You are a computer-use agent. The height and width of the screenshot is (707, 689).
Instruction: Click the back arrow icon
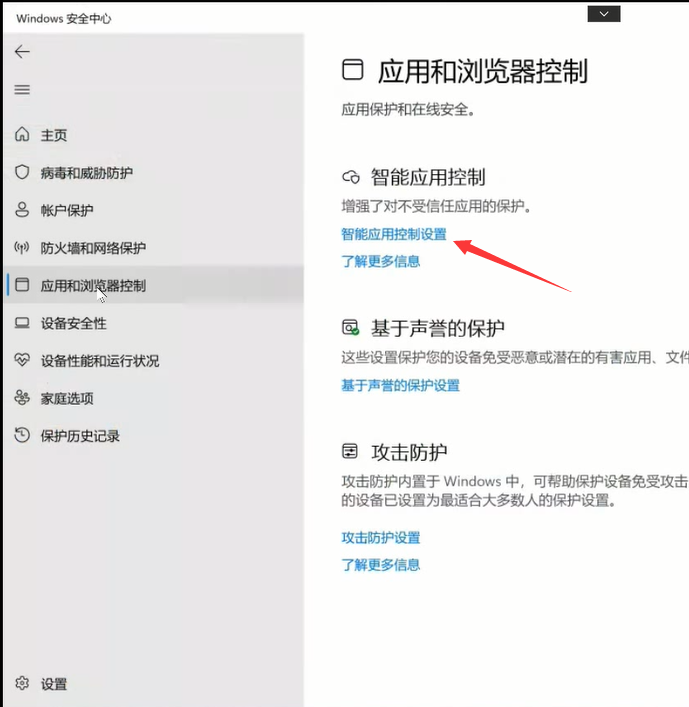pyautogui.click(x=22, y=52)
